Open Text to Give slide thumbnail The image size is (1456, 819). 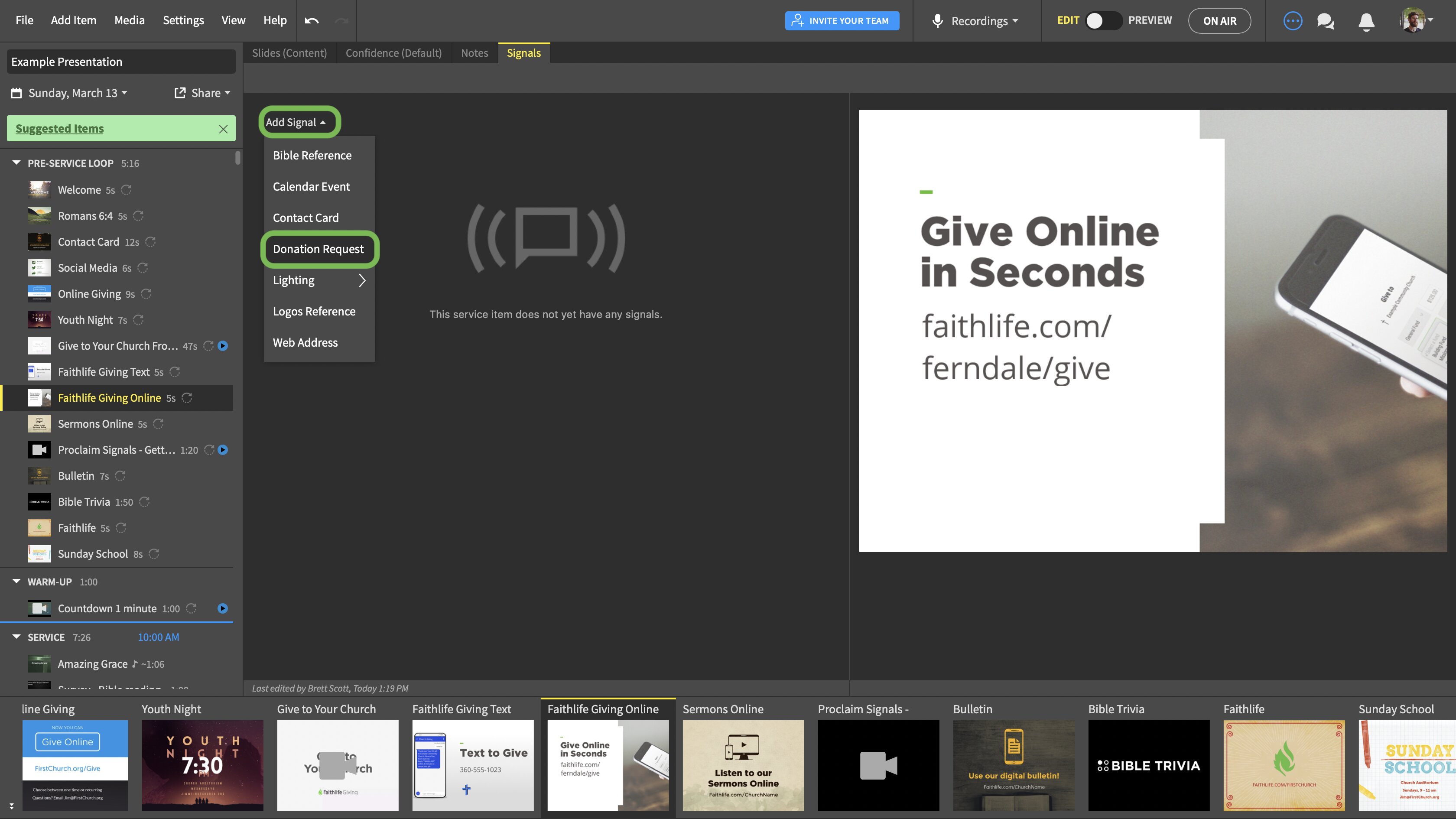point(473,765)
